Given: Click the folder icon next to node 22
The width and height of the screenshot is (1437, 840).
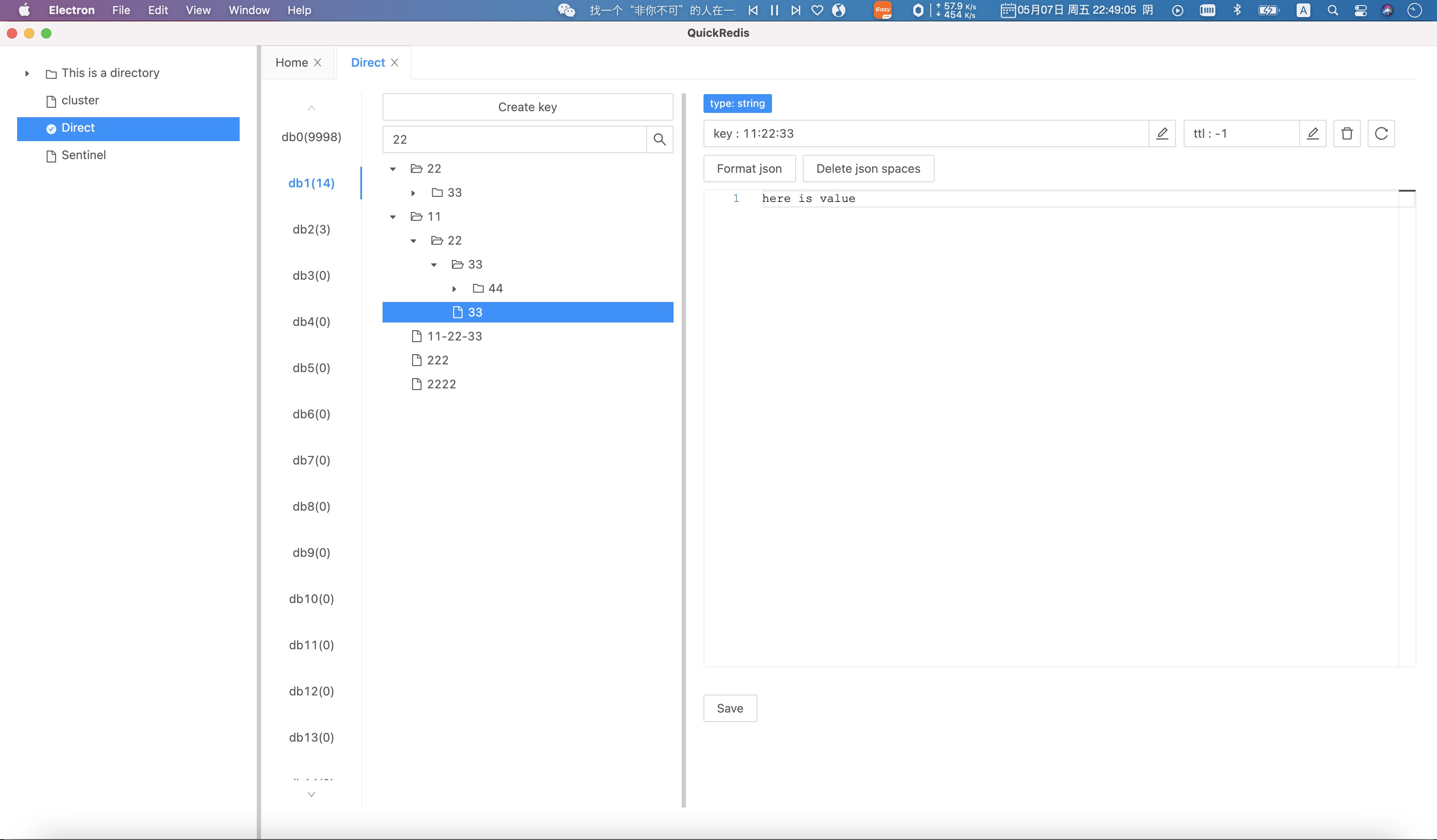Looking at the screenshot, I should 416,168.
